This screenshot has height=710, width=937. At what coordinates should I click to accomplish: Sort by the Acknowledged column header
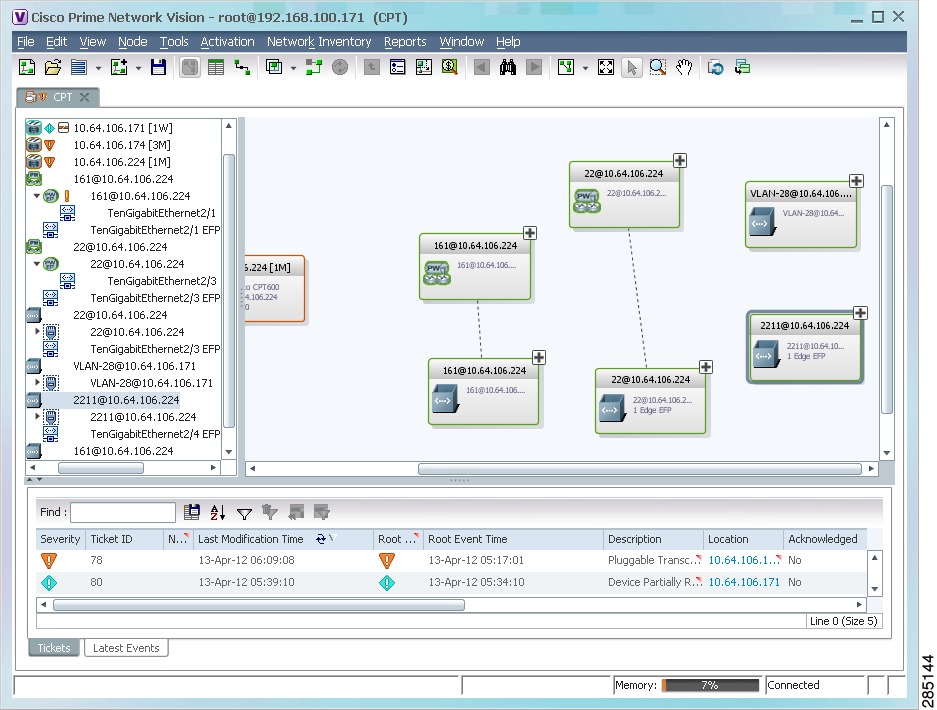pos(825,539)
